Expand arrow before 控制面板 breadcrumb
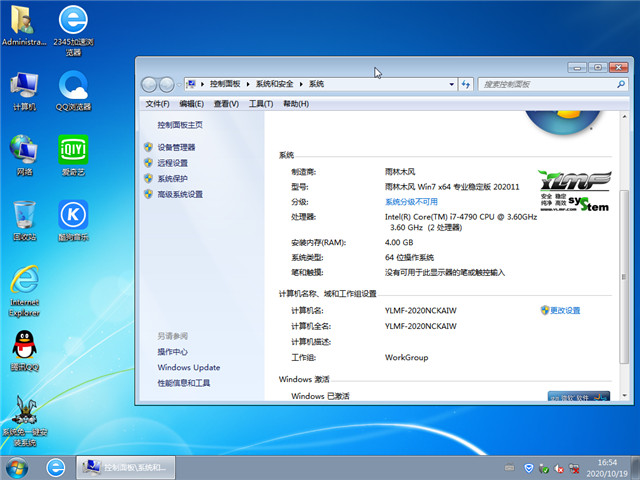 click(202, 84)
